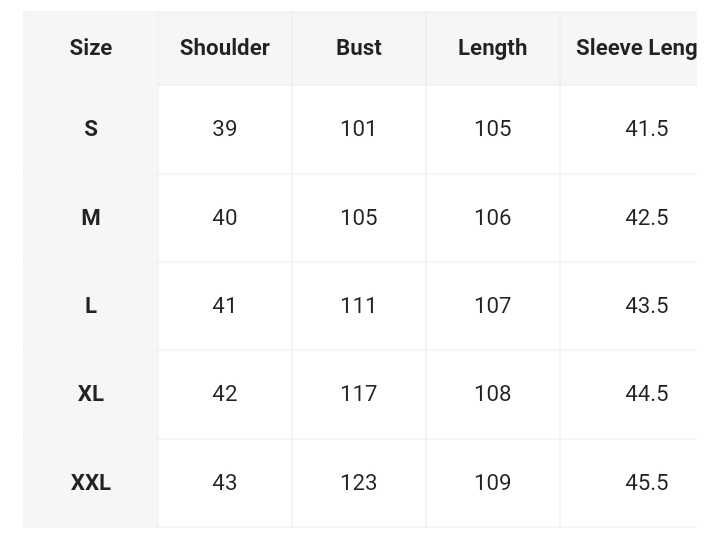Click the XL size row label
Viewport: 720px width, 534px height.
point(91,393)
